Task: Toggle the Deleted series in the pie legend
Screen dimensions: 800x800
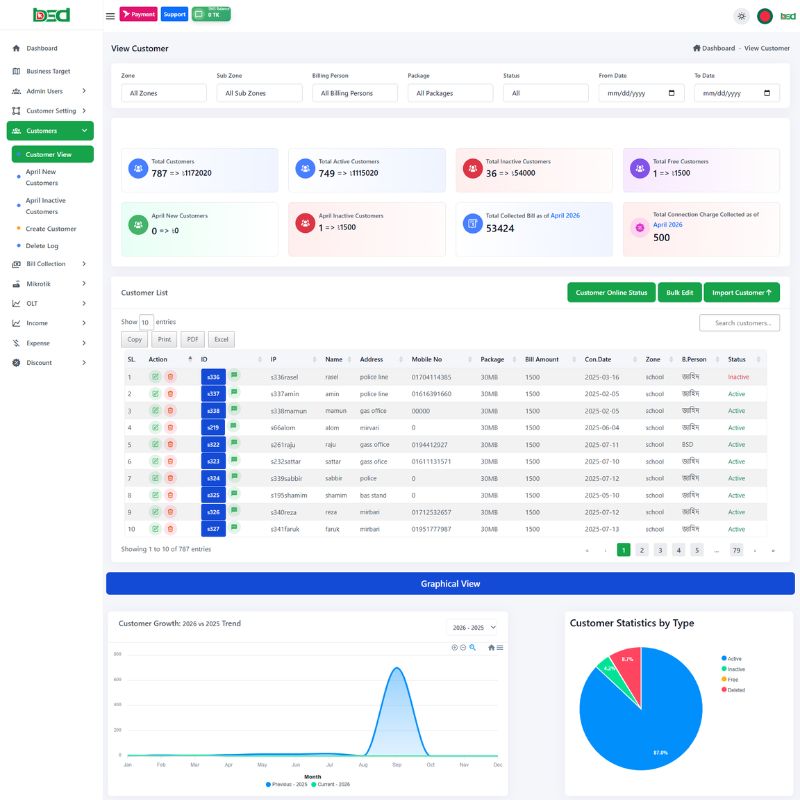Action: point(734,690)
